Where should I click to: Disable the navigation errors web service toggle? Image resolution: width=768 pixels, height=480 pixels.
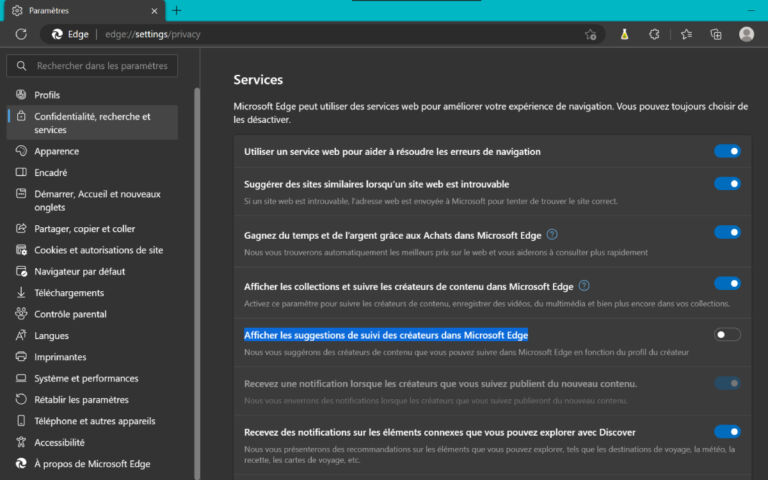(727, 151)
